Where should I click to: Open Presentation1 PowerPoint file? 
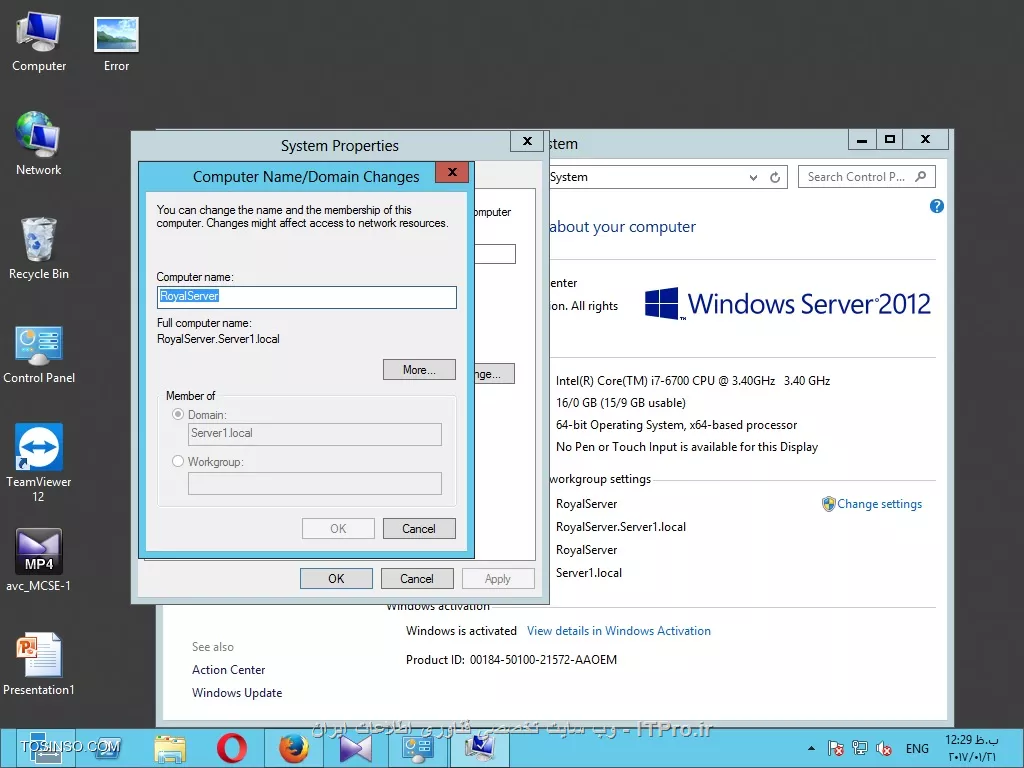[39, 664]
